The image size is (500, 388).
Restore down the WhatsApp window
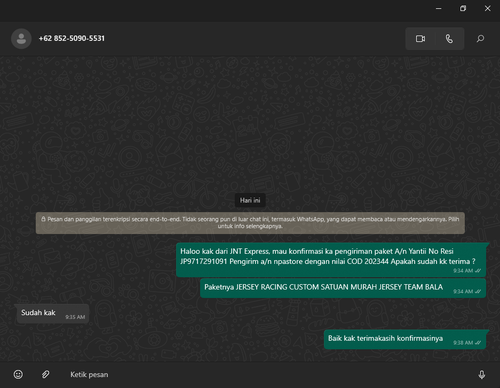point(463,8)
